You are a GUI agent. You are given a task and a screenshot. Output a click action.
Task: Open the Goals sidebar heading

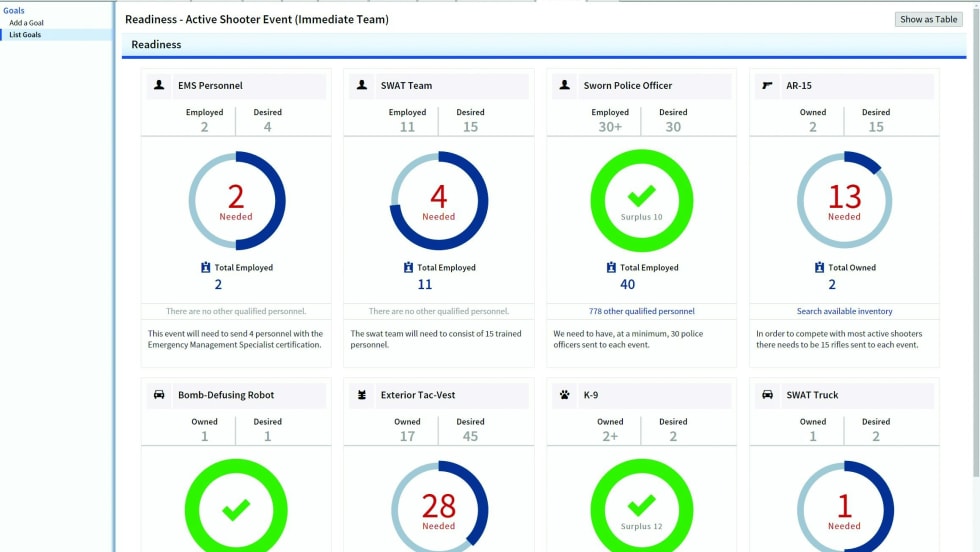coord(14,11)
